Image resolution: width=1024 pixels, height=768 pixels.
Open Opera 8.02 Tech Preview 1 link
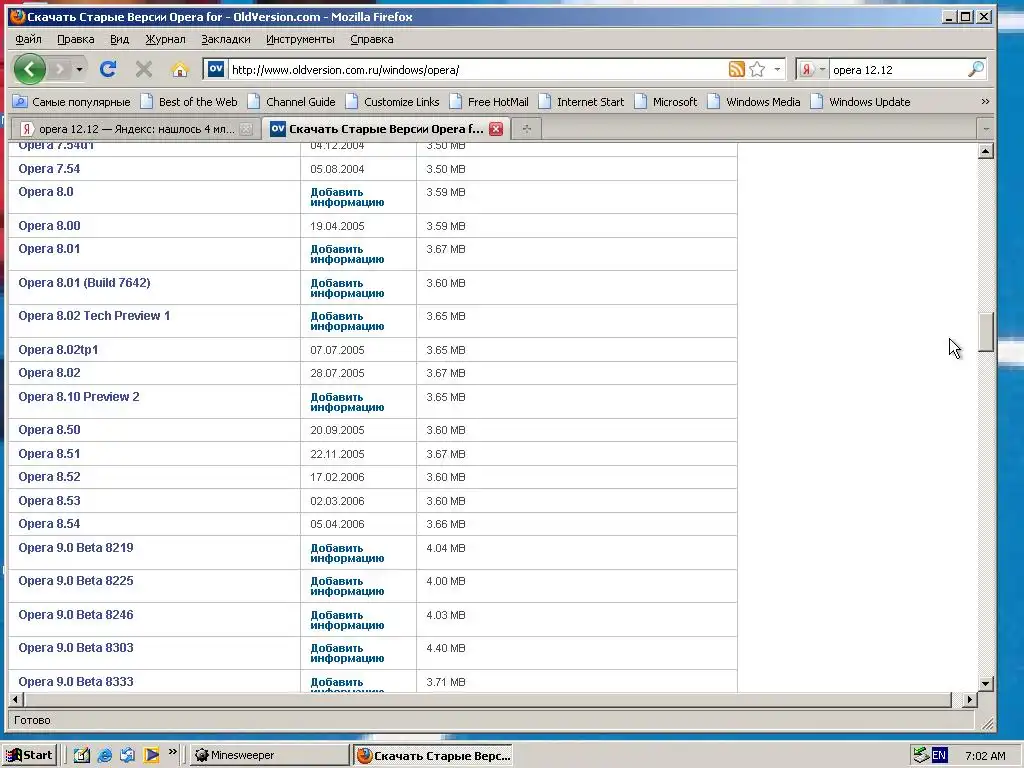click(x=94, y=315)
